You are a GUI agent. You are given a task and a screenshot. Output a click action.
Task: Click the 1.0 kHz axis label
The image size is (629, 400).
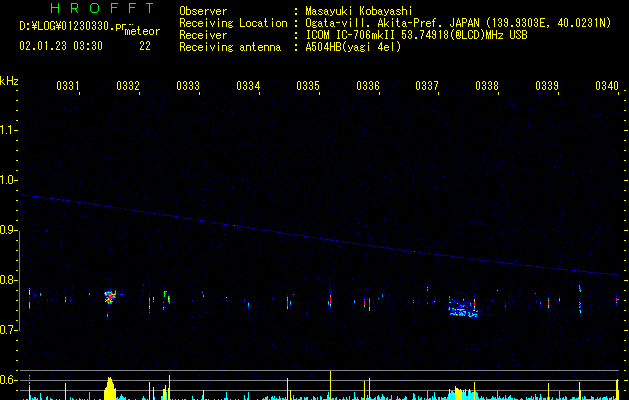pos(8,180)
